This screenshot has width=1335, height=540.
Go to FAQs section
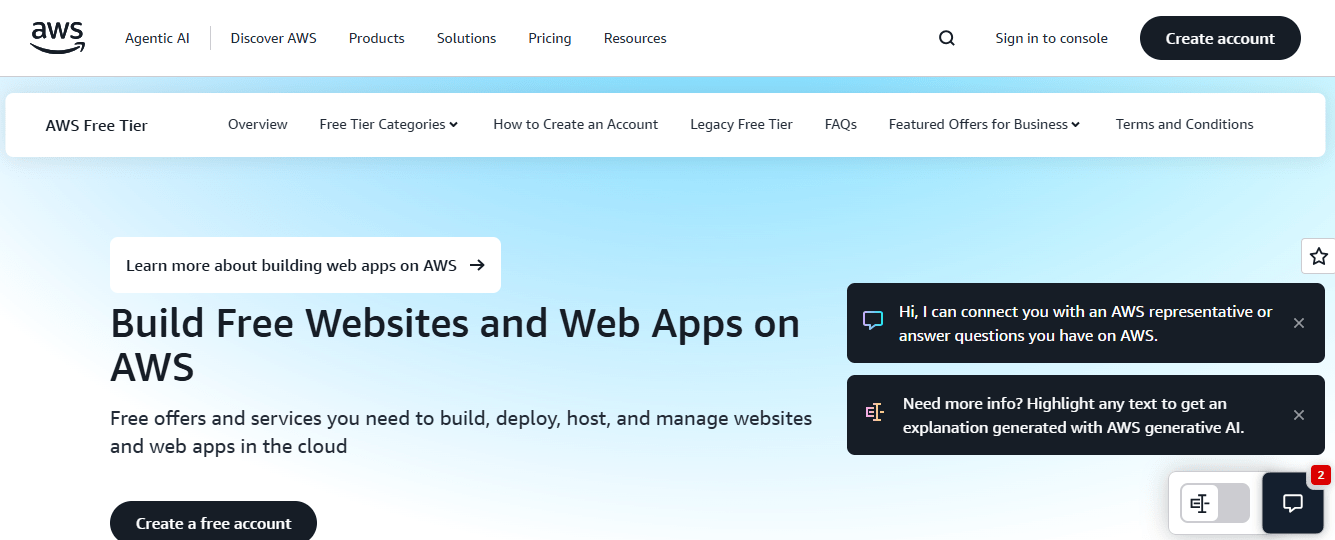click(x=841, y=125)
